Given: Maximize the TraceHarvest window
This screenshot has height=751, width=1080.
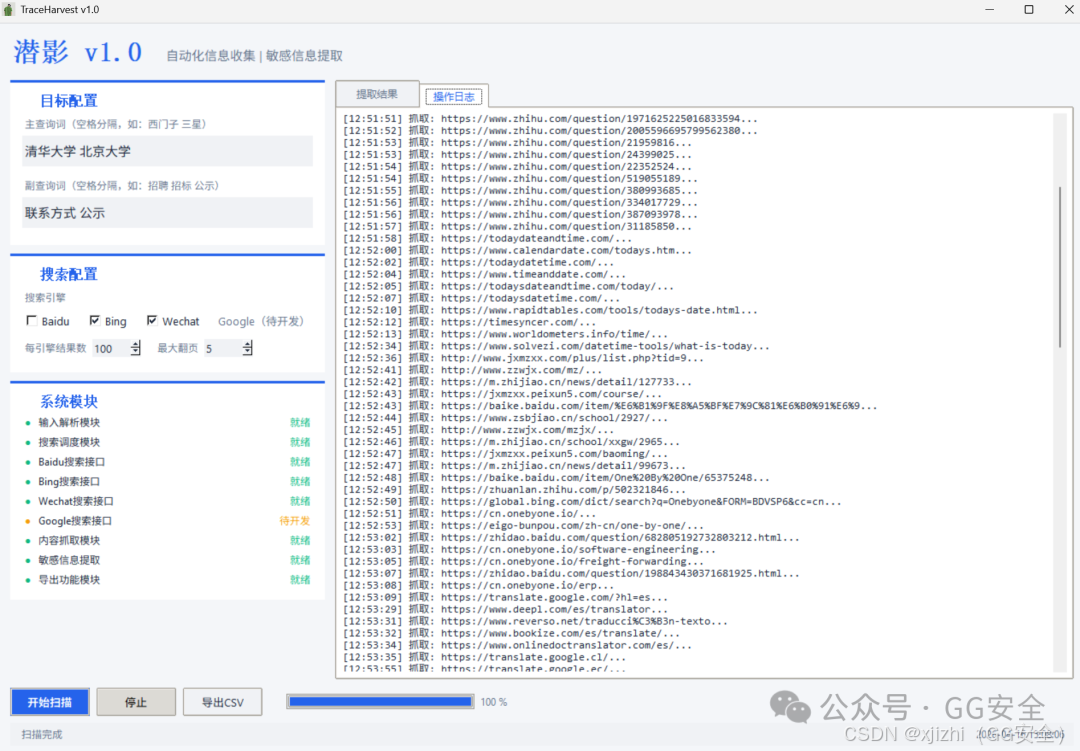Looking at the screenshot, I should 1029,10.
